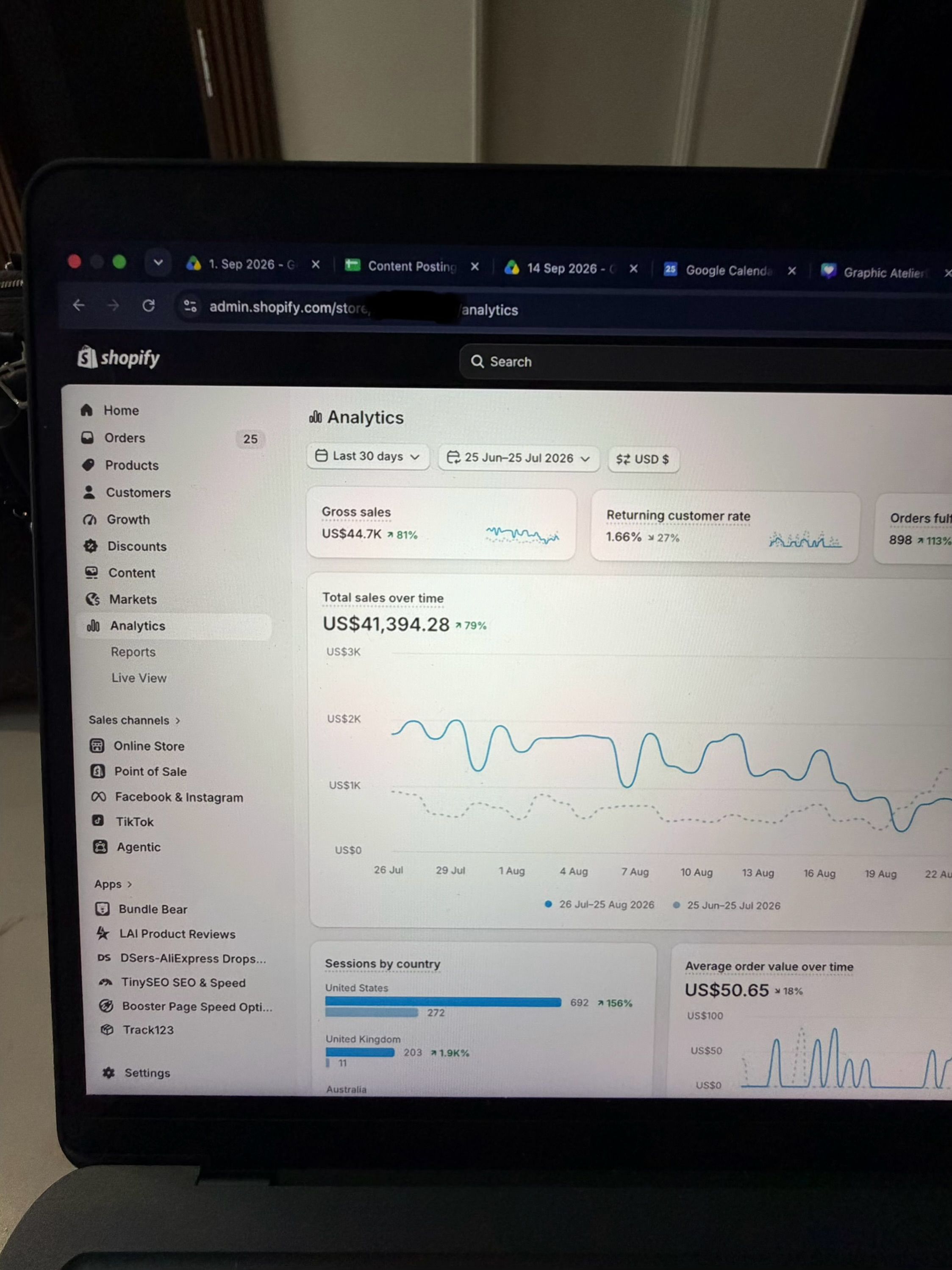Open the Average order value over time report

769,966
